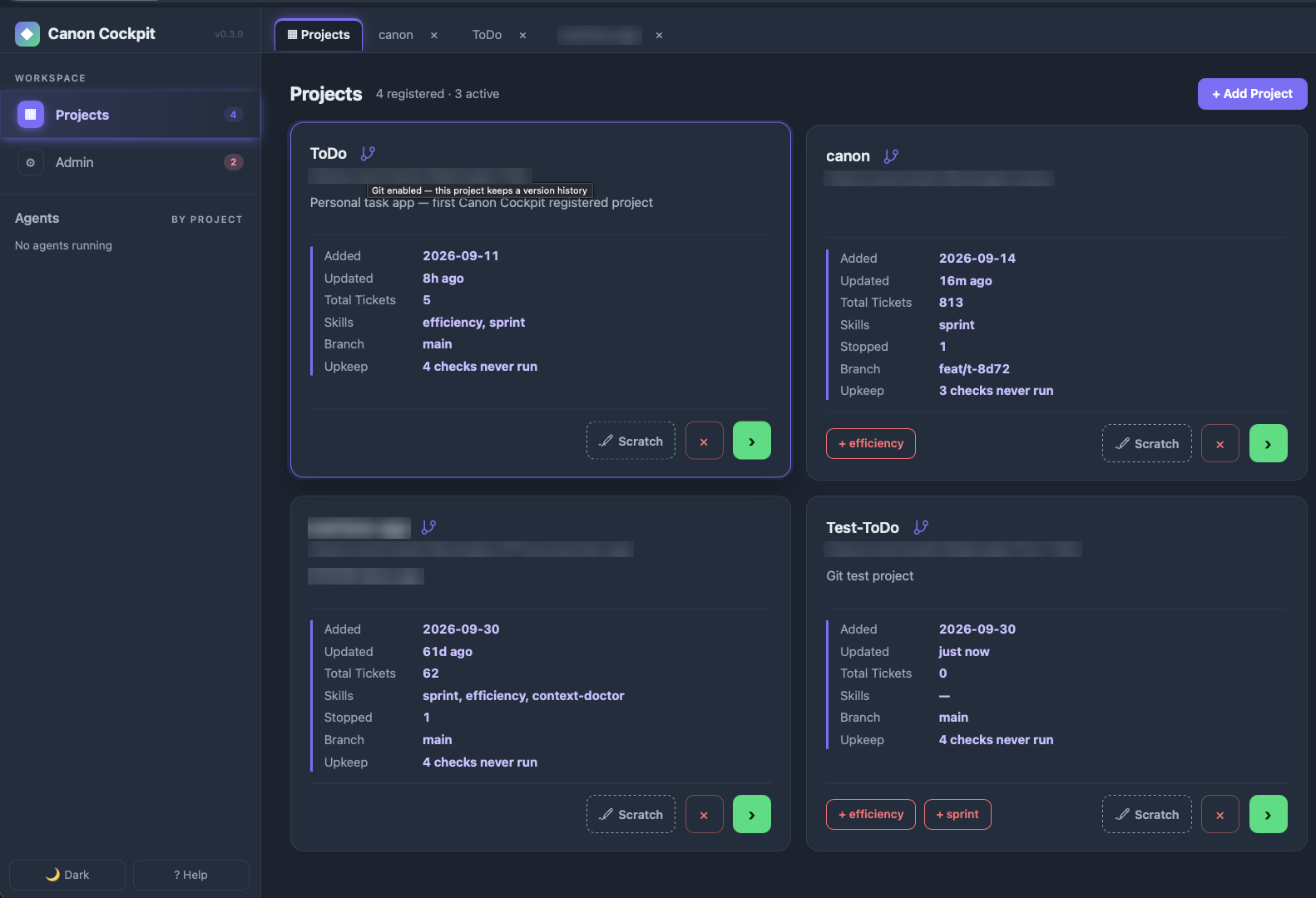Close the ToDo tab
1316x898 pixels.
pos(522,35)
